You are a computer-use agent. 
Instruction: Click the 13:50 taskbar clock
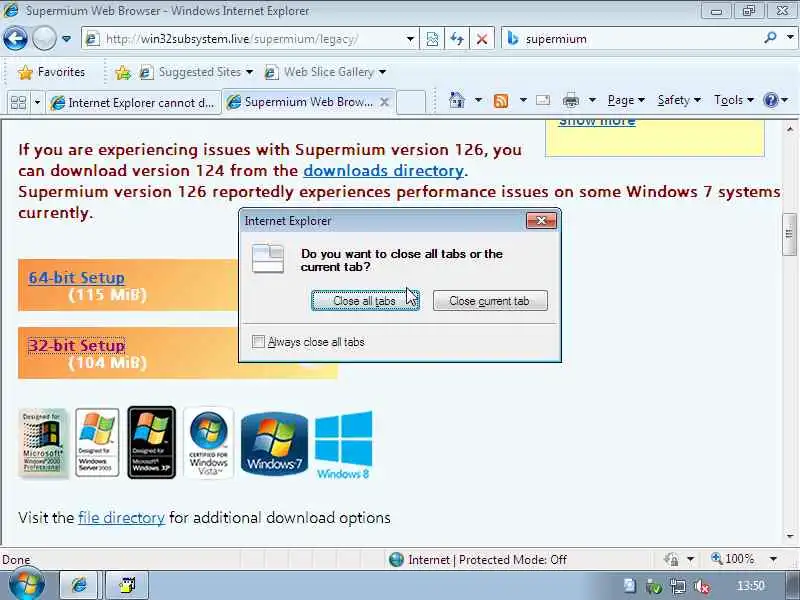point(751,586)
